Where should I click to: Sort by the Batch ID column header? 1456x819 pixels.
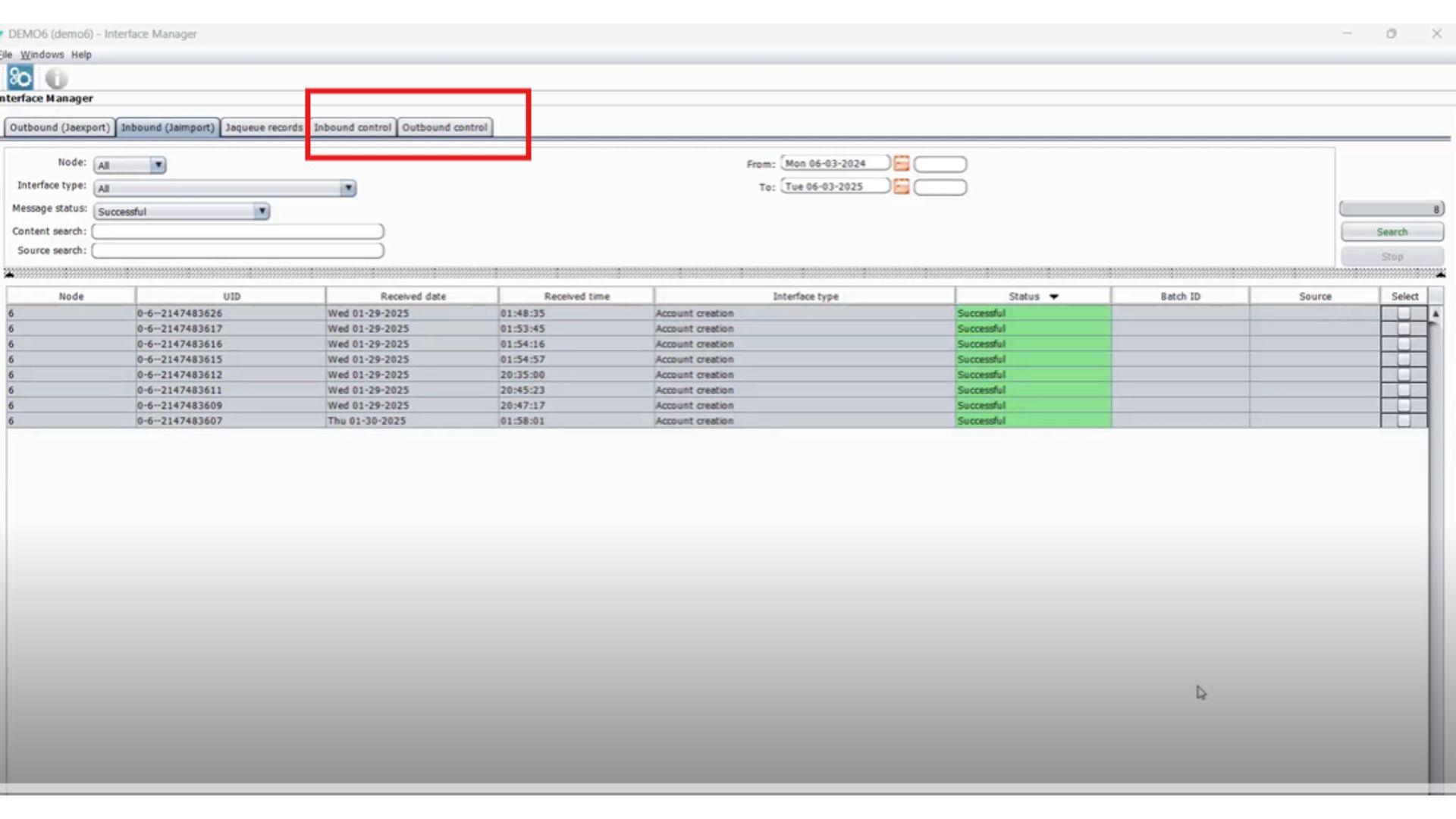point(1180,297)
